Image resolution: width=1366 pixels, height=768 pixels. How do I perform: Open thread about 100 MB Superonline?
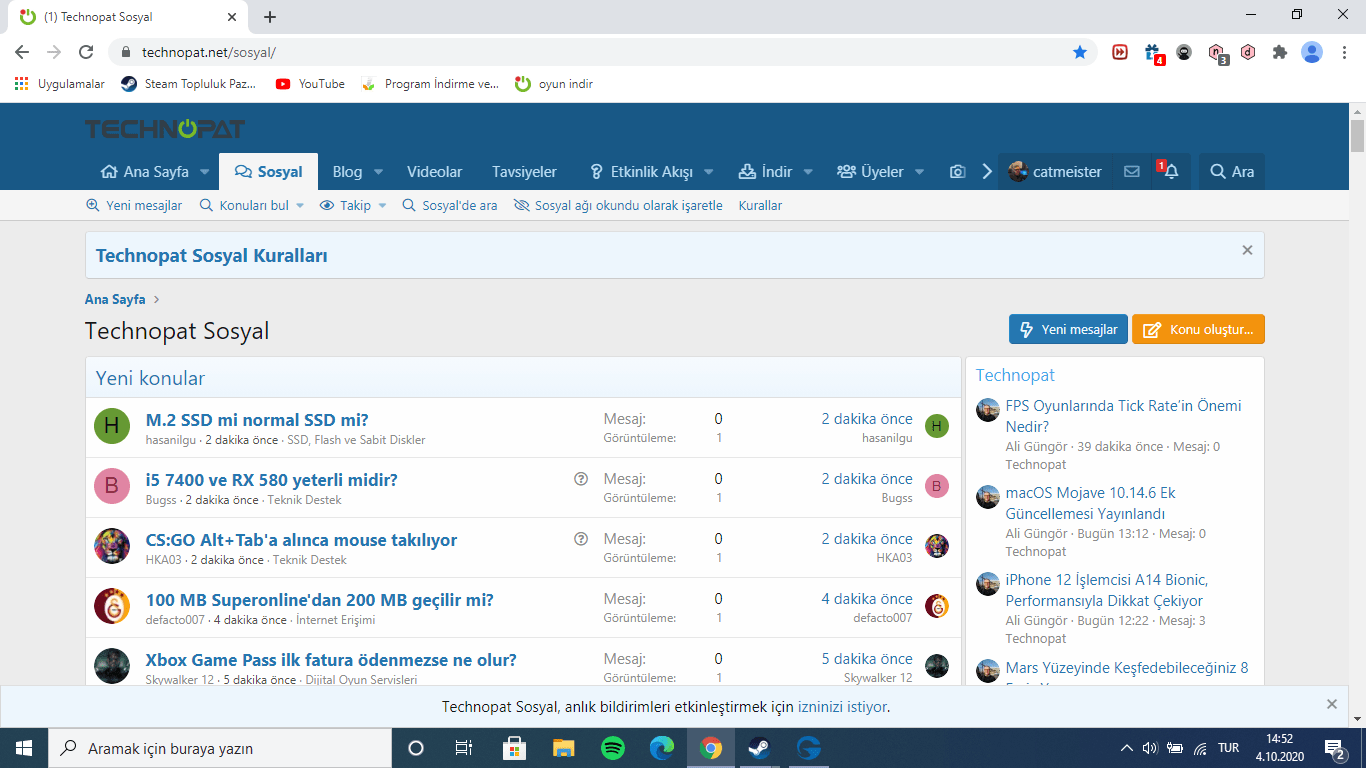coord(320,600)
